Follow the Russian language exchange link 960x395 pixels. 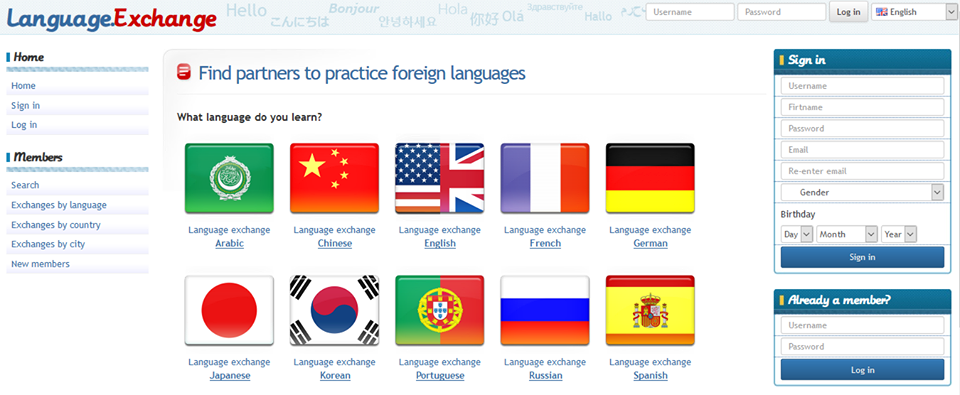click(546, 375)
